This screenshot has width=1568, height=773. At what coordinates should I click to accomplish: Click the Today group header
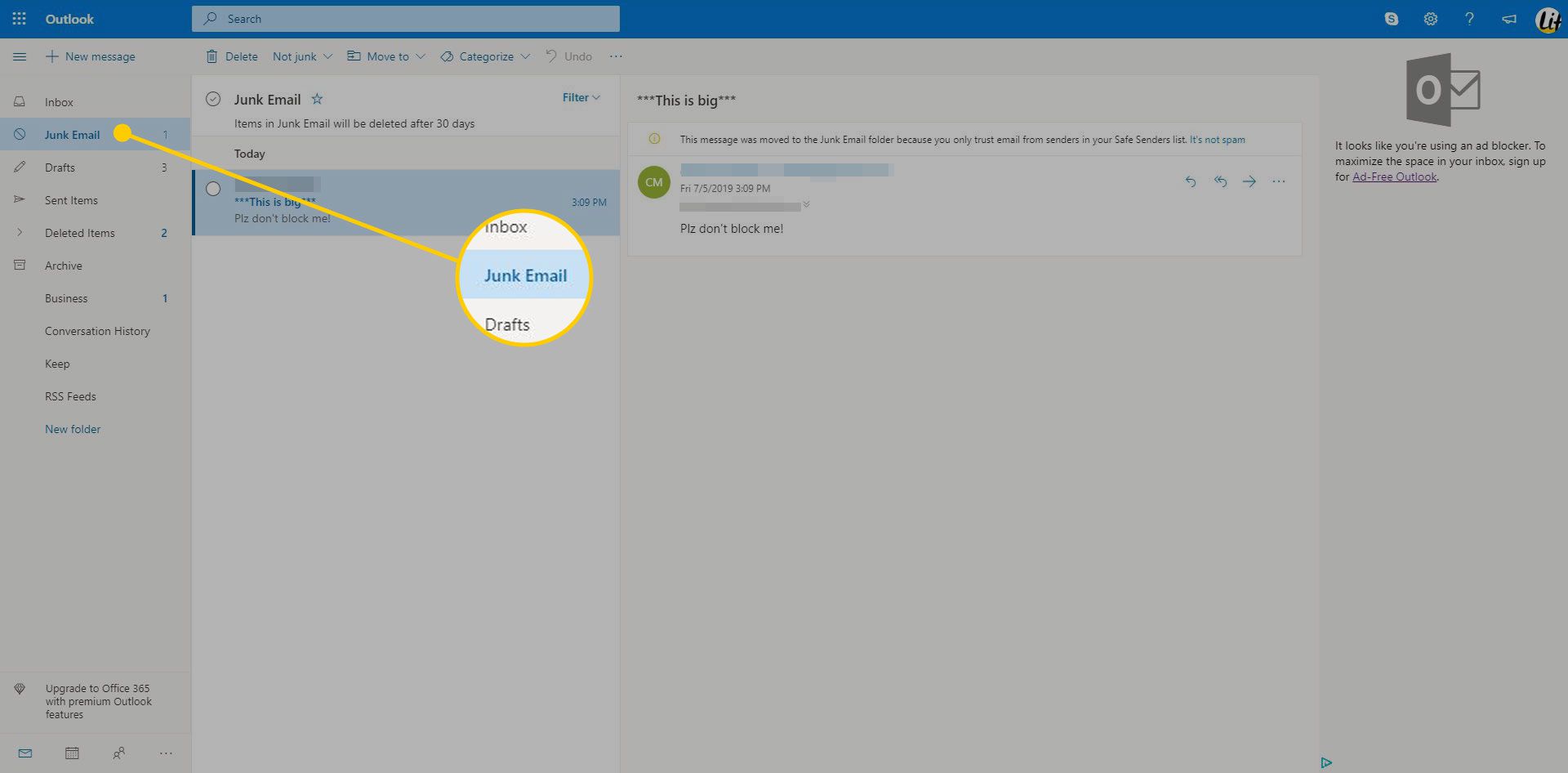[249, 154]
